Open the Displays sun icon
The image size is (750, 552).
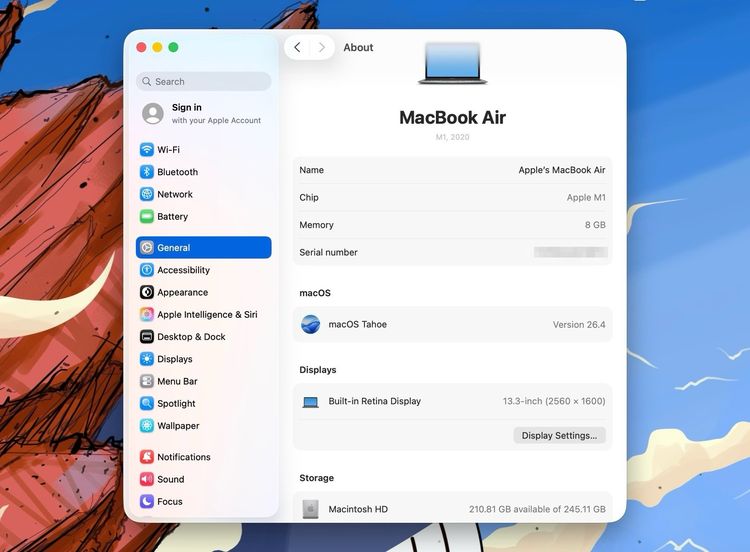pyautogui.click(x=147, y=359)
